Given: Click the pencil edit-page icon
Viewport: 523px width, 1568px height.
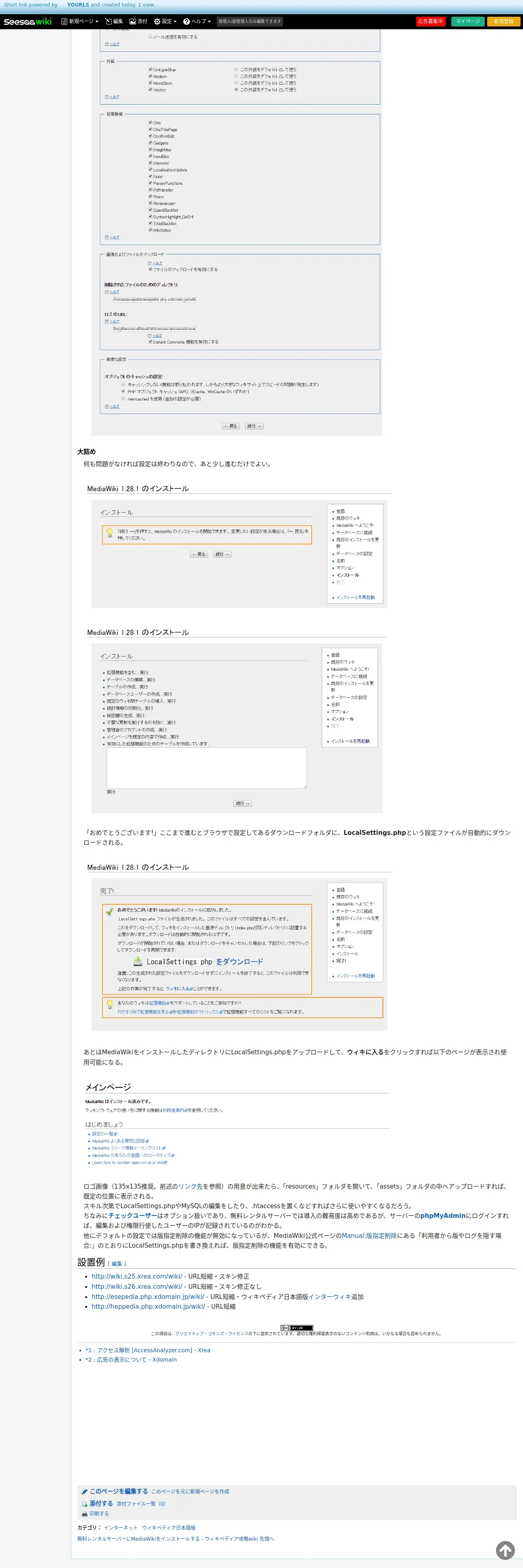Looking at the screenshot, I should 85,1492.
